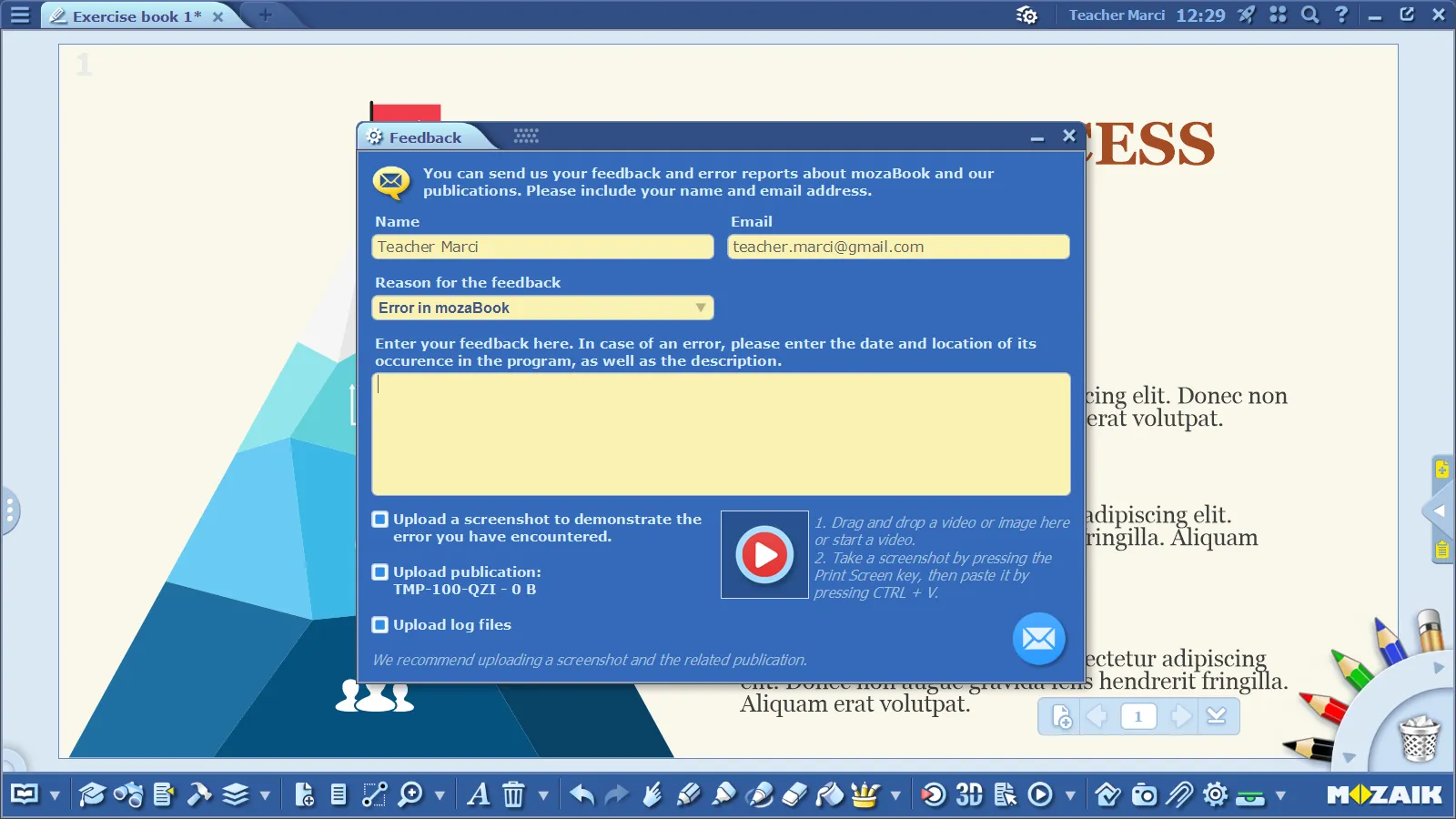1456x819 pixels.
Task: Expand the dropdown arrow beside the trash tool
Action: [x=543, y=795]
